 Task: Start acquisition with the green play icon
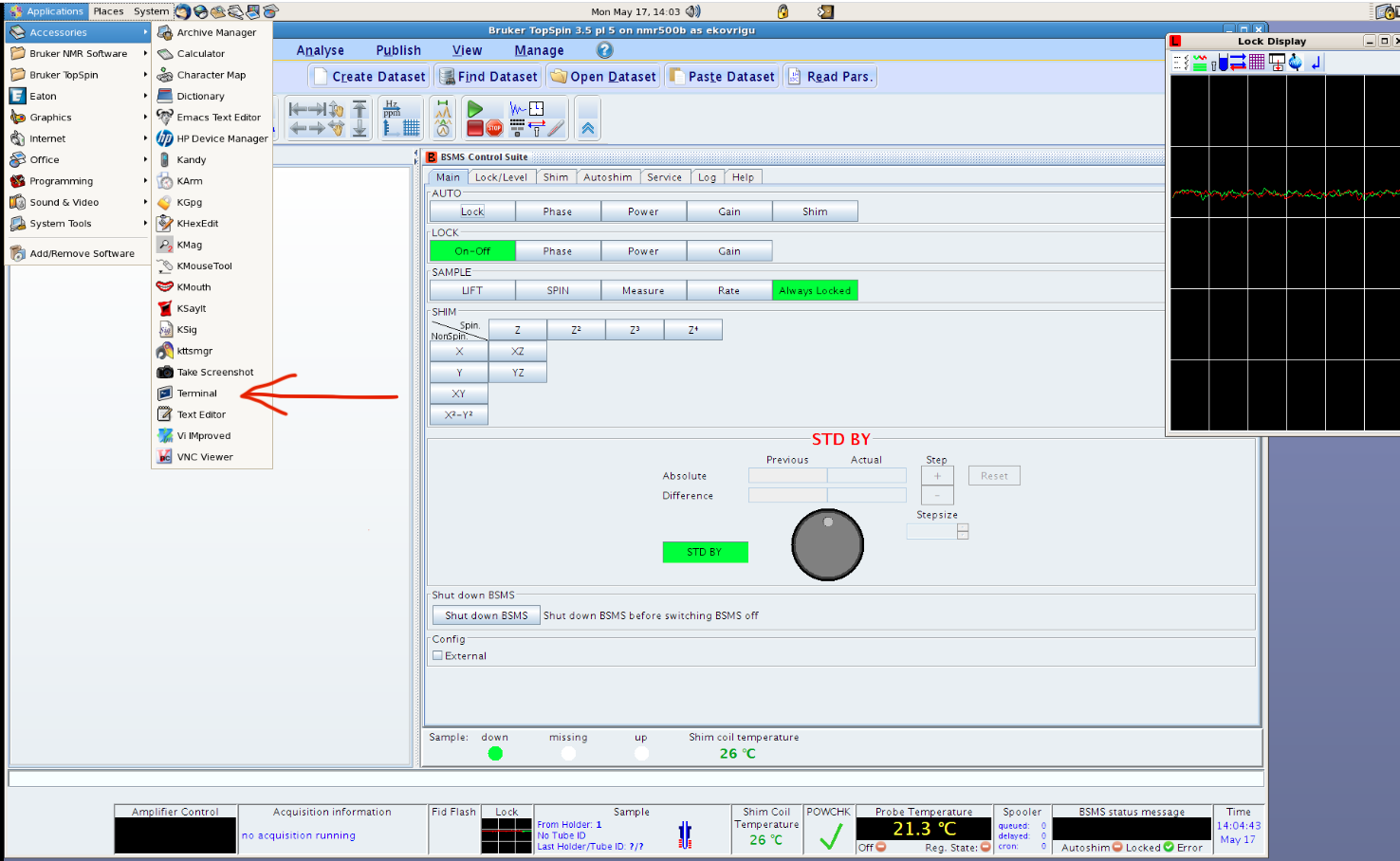coord(475,108)
